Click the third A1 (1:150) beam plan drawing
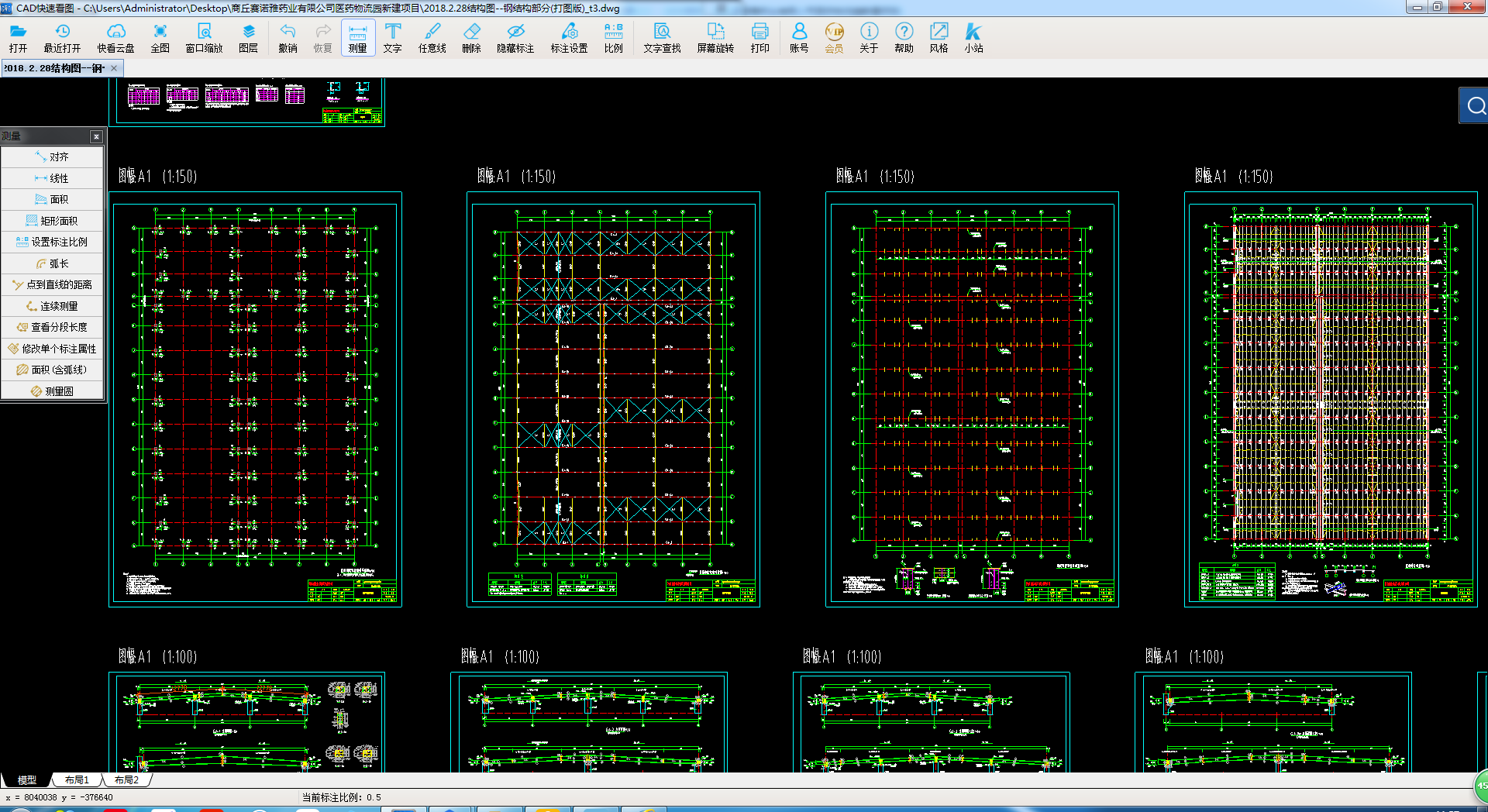 (x=972, y=399)
